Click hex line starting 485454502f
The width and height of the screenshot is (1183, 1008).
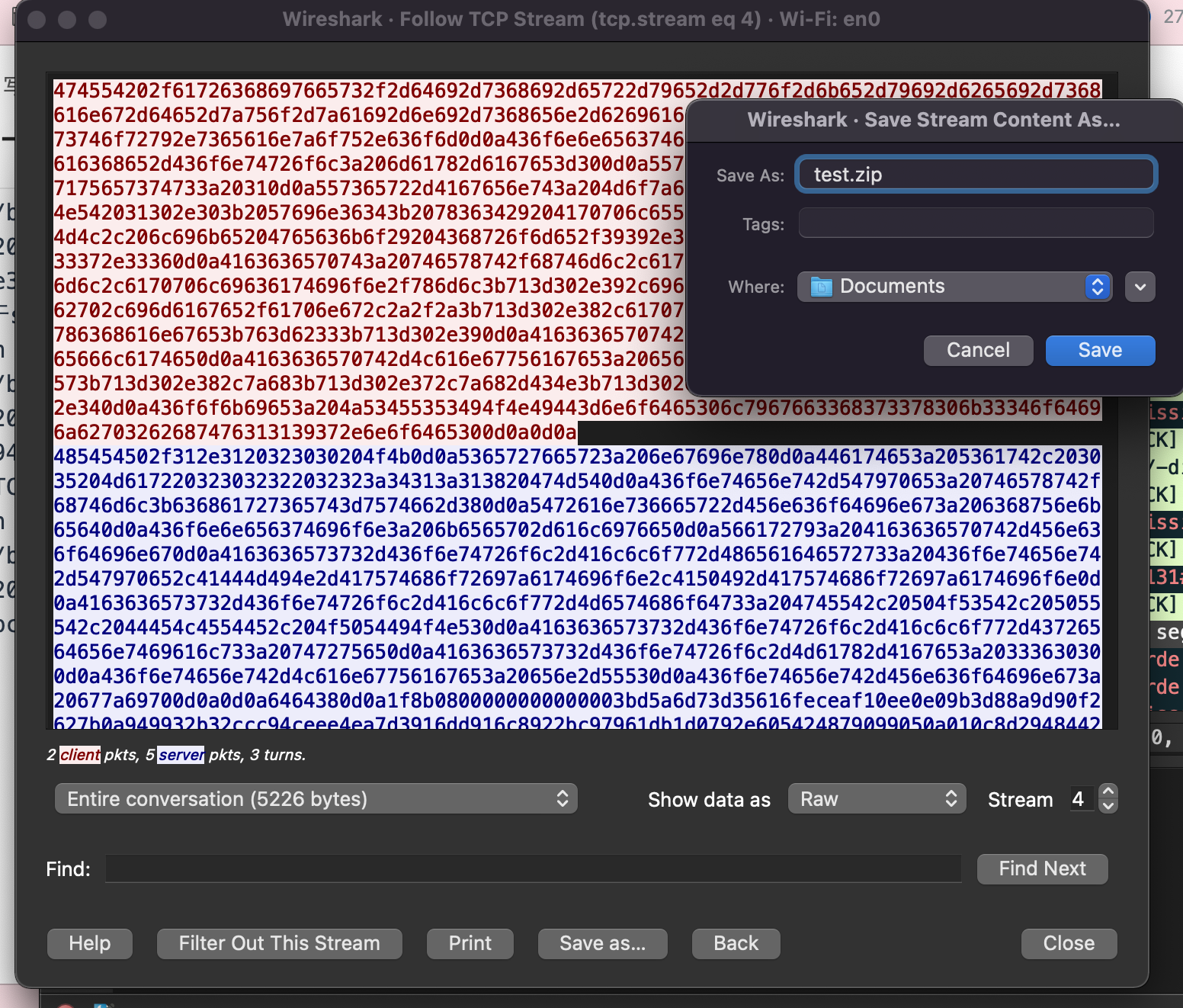(577, 457)
